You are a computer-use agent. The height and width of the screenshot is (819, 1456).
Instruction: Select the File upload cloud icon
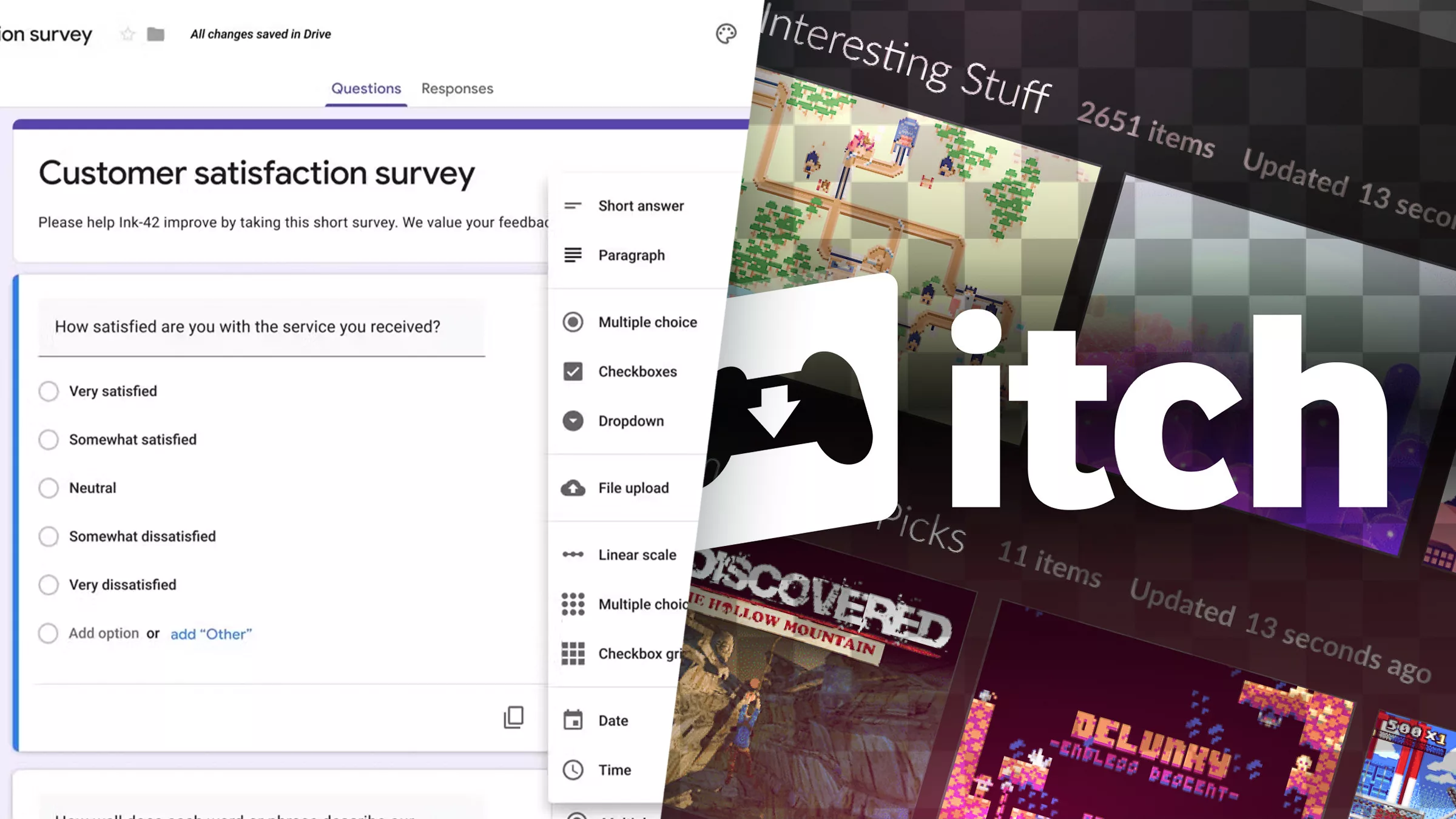(x=573, y=488)
